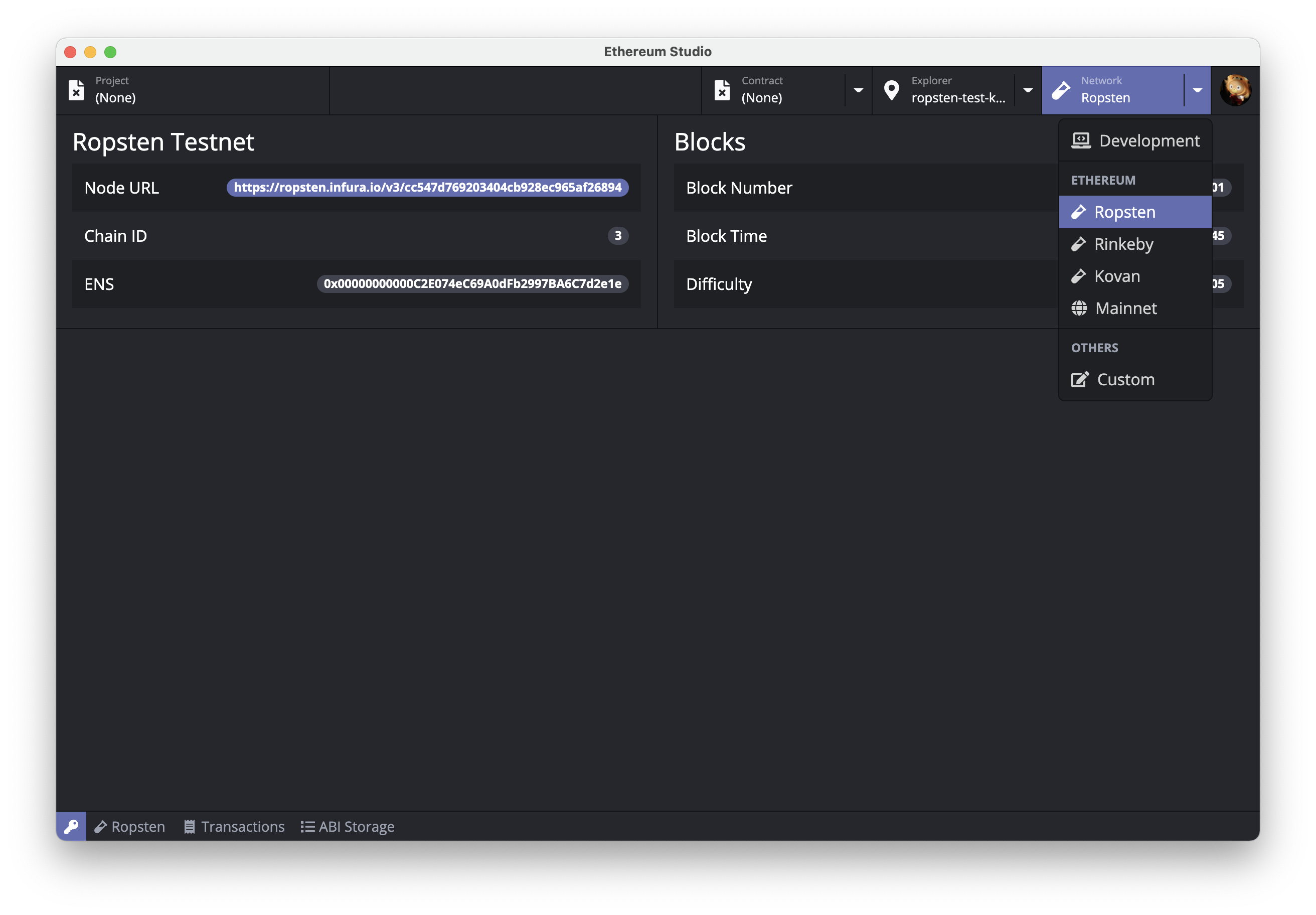The image size is (1316, 915).
Task: Click the Network brush icon in toolbar
Action: pyautogui.click(x=1061, y=90)
